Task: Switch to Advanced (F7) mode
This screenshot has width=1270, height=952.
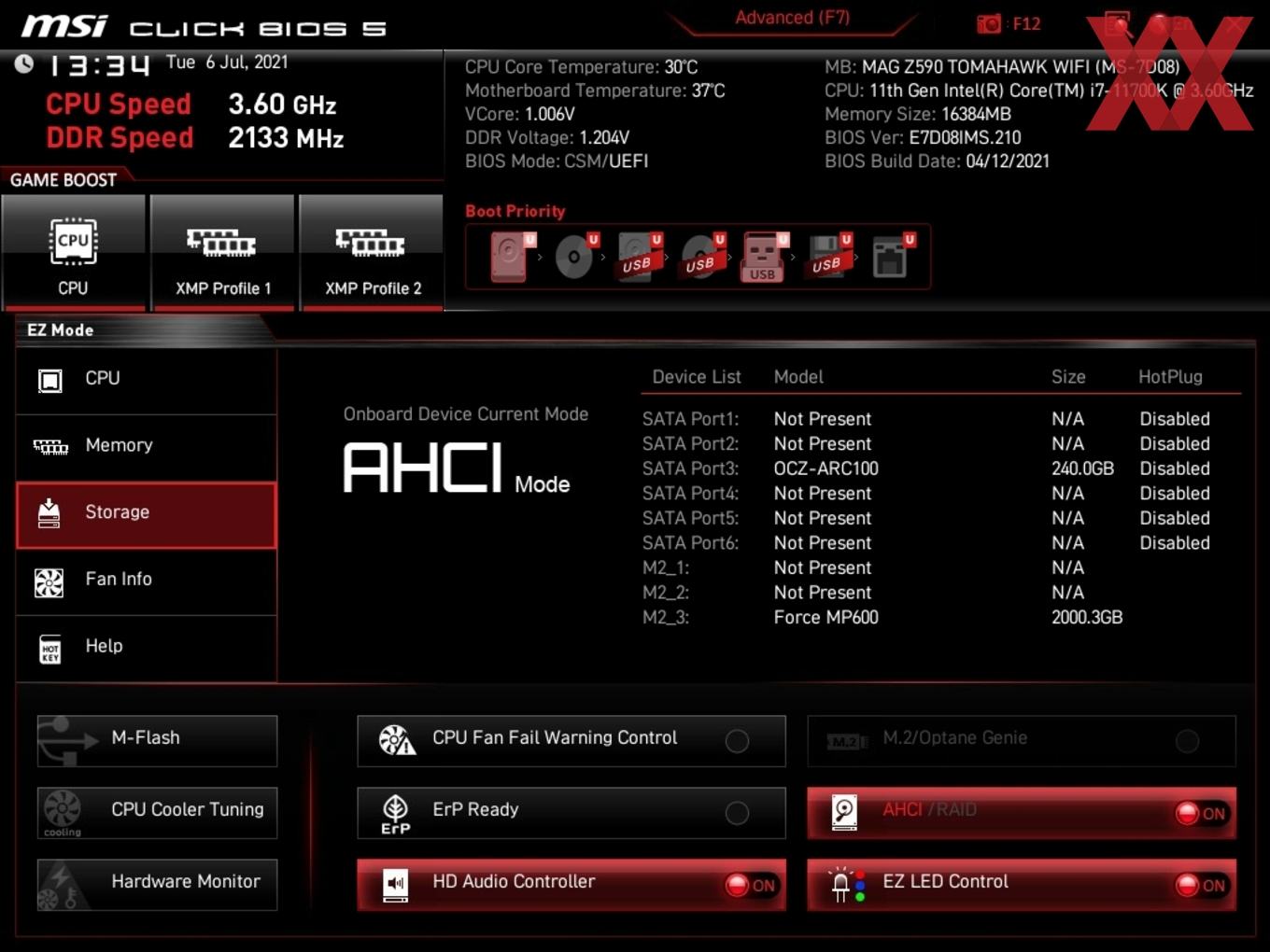Action: click(792, 18)
